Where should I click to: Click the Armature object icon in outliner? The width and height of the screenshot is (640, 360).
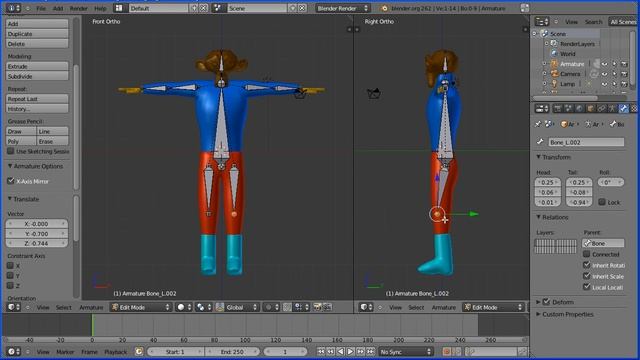pos(554,64)
